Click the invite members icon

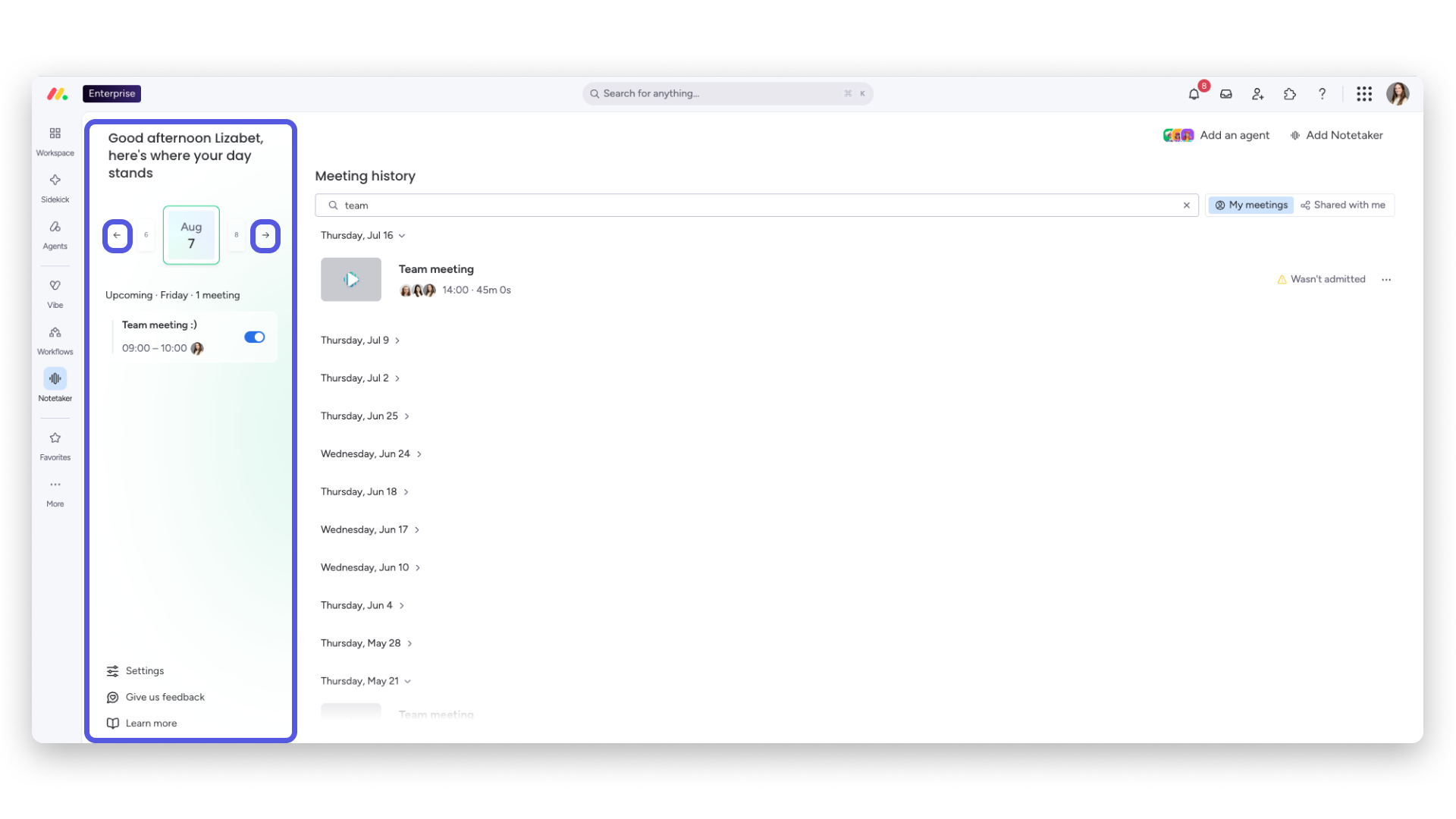tap(1258, 94)
